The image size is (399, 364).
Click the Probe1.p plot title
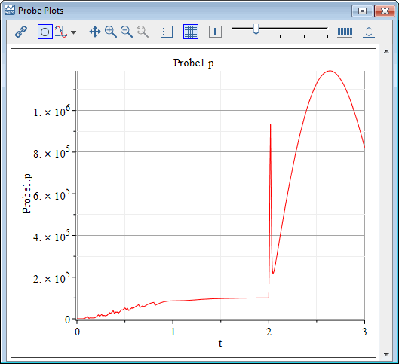(x=193, y=63)
